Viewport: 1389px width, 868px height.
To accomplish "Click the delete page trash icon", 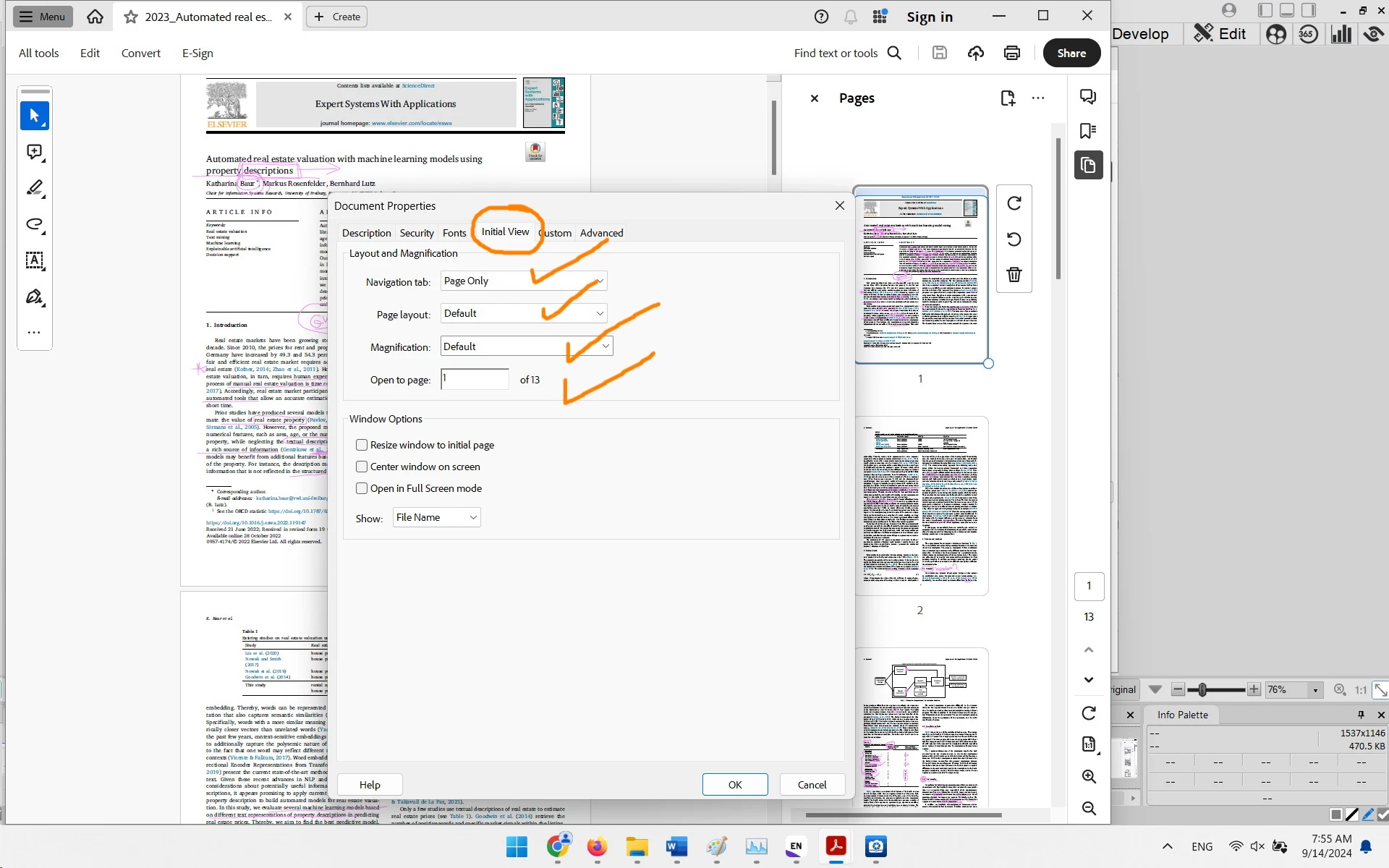I will (x=1014, y=275).
